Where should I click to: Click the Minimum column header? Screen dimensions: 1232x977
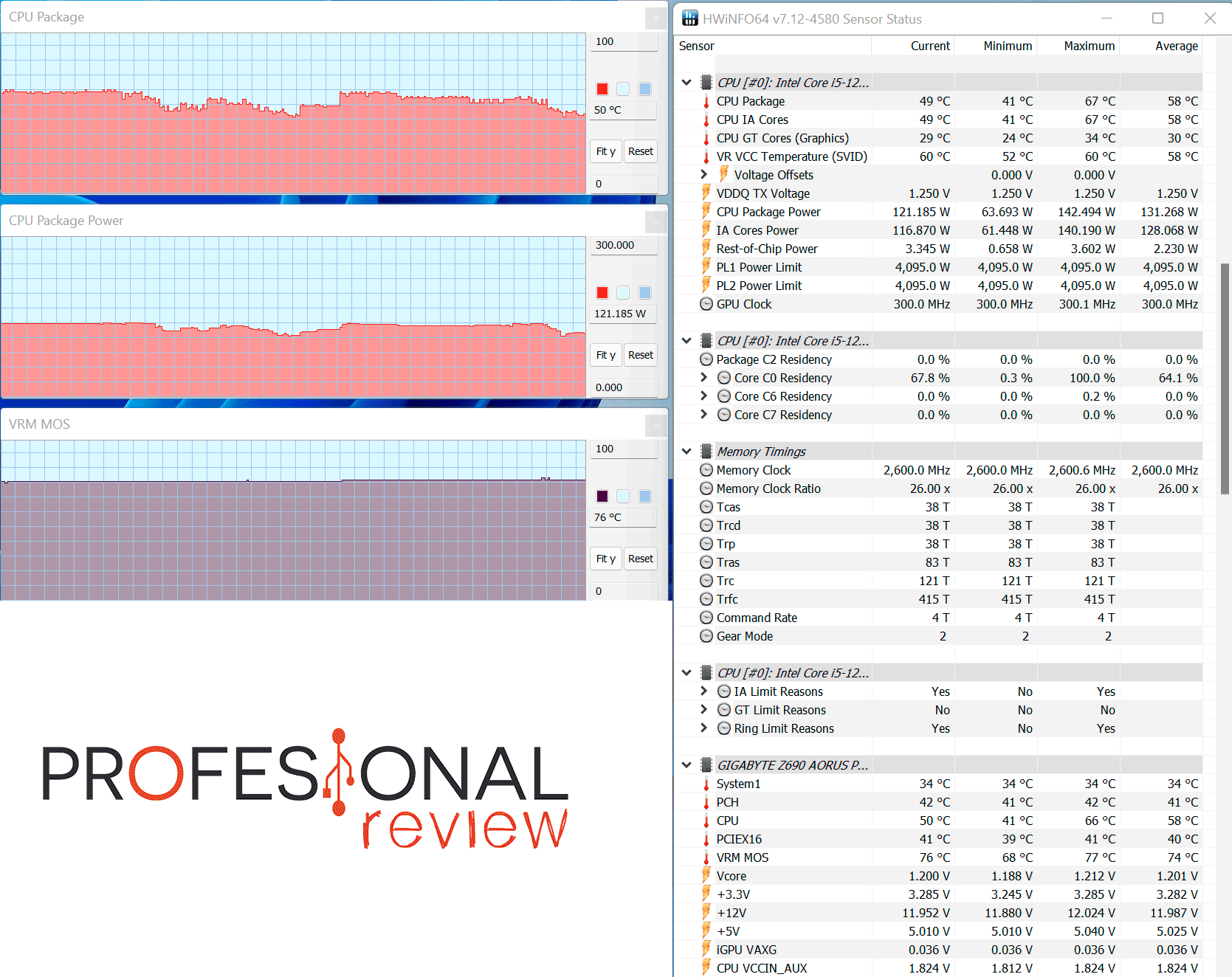(x=996, y=46)
